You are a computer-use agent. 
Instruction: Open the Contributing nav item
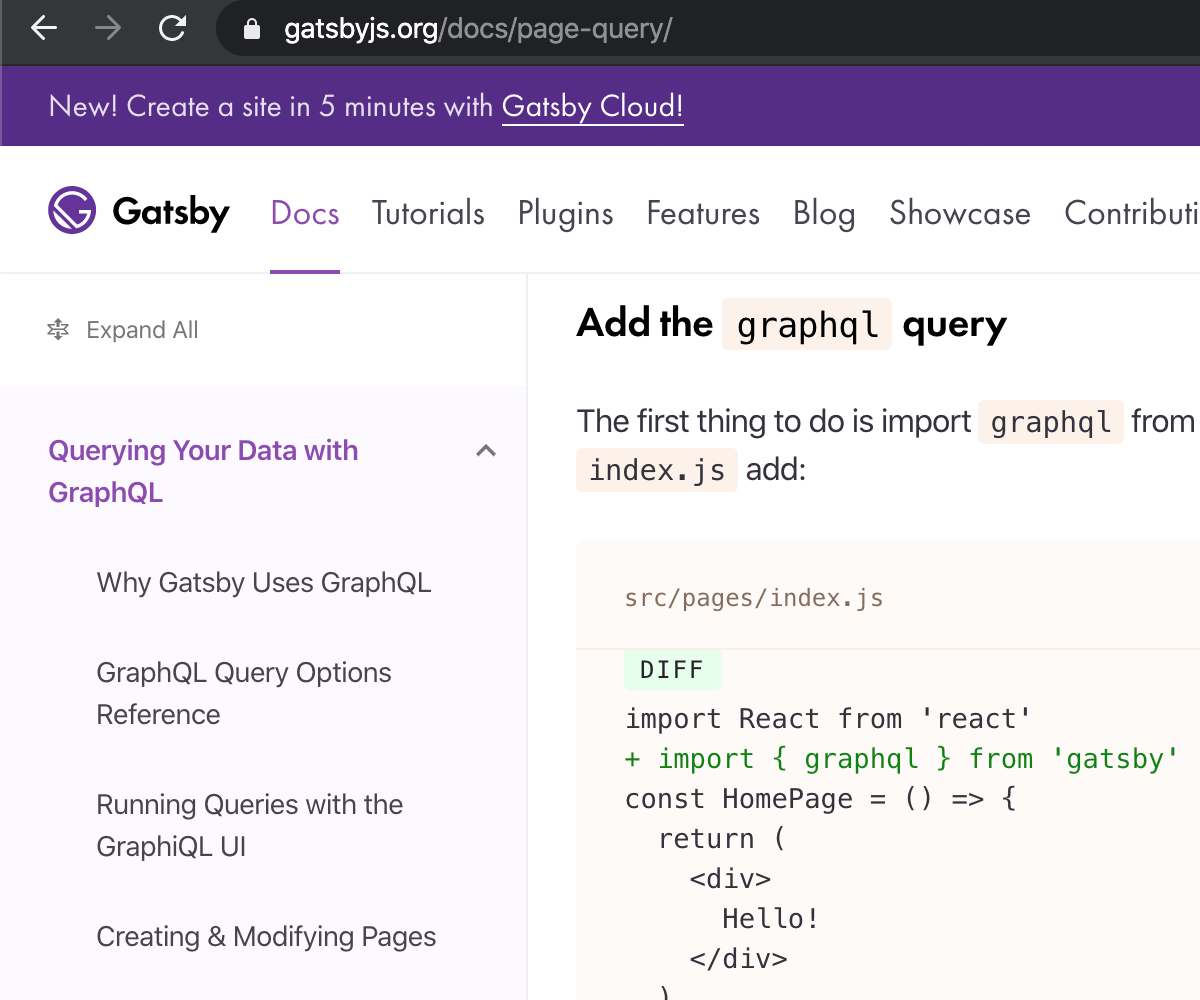point(1132,213)
